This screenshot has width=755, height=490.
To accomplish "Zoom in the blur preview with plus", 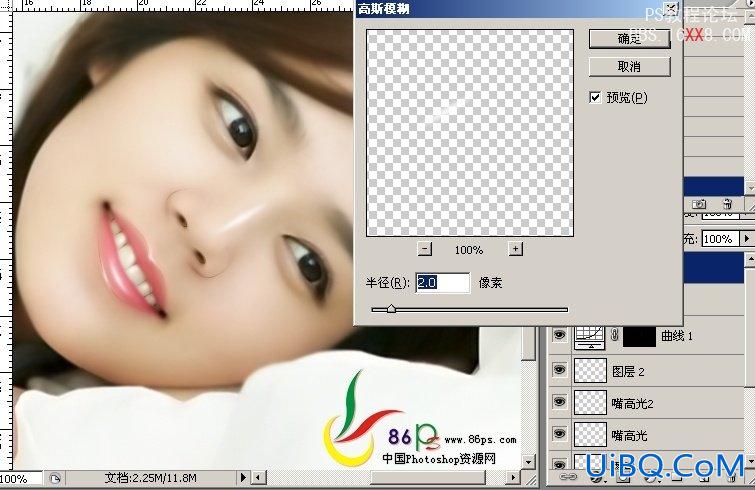I will pyautogui.click(x=515, y=249).
